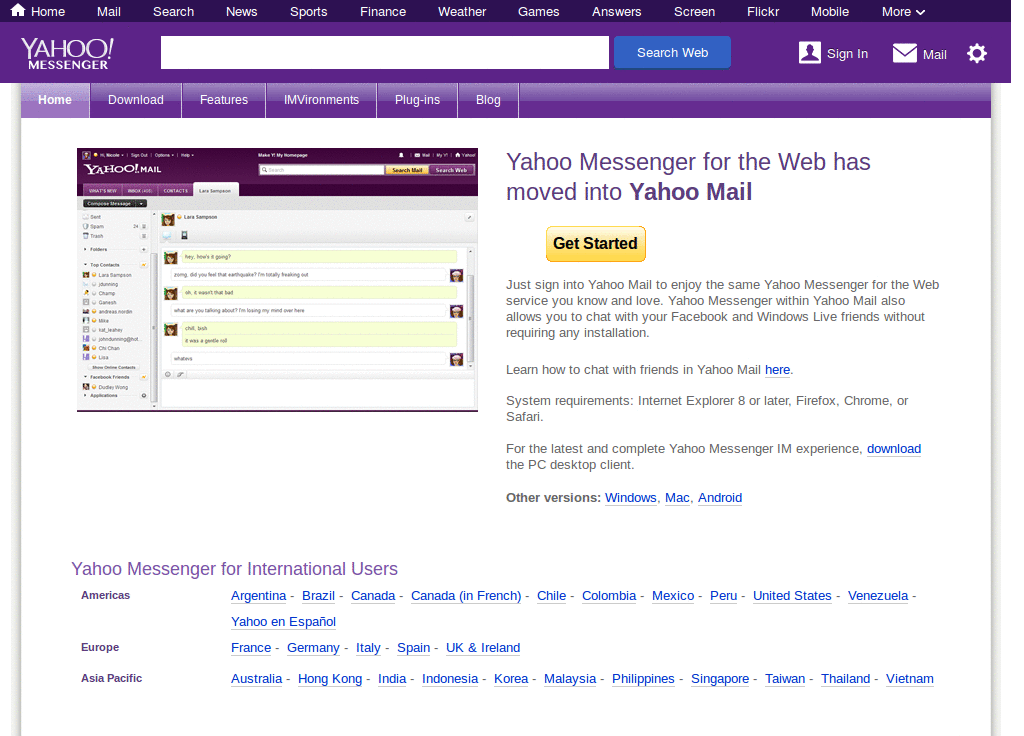1024x736 pixels.
Task: Open Mobile in top navigation
Action: 829,12
